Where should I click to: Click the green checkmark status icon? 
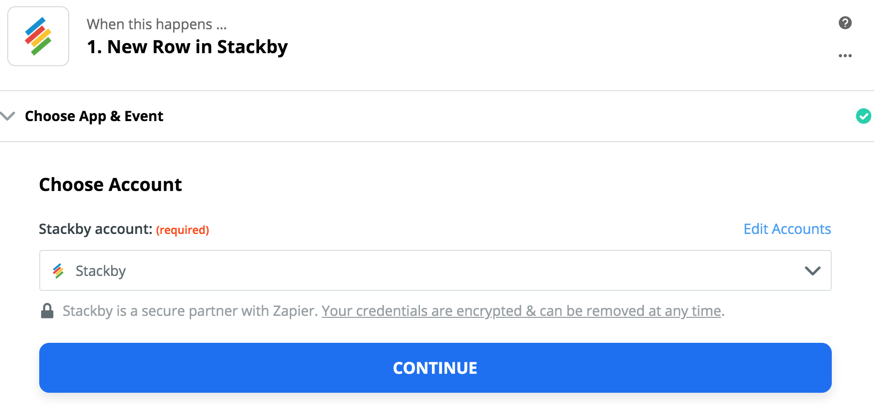point(863,116)
